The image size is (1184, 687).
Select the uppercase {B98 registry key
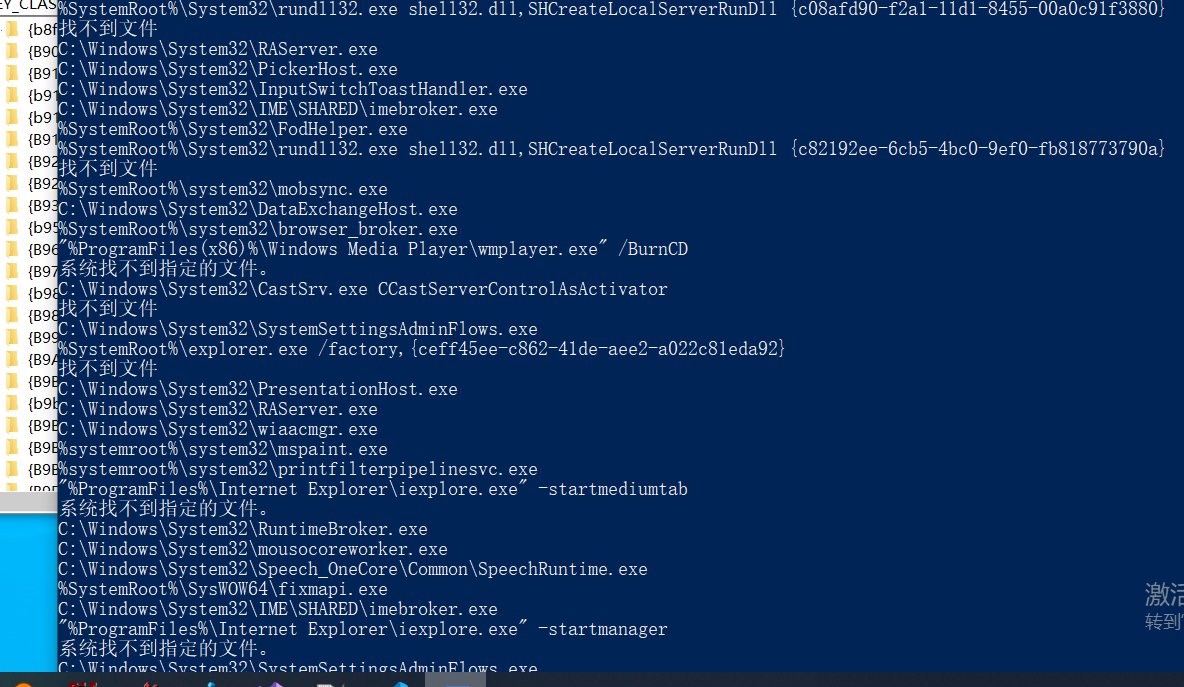pos(43,315)
